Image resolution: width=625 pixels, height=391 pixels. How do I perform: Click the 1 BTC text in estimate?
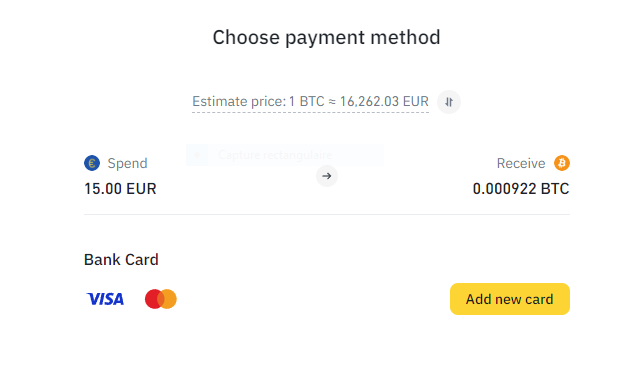[307, 102]
